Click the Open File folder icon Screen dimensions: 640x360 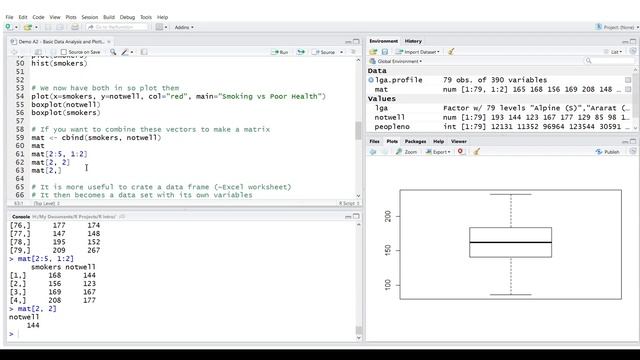pyautogui.click(x=27, y=27)
